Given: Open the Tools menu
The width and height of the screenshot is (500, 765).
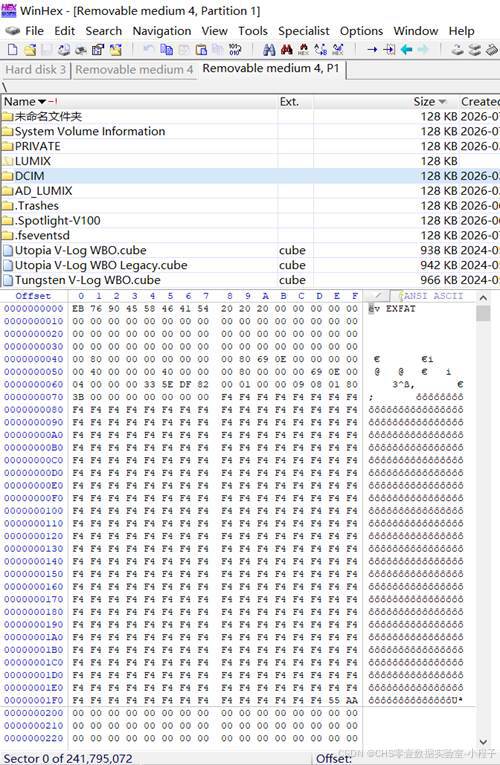Looking at the screenshot, I should [253, 31].
